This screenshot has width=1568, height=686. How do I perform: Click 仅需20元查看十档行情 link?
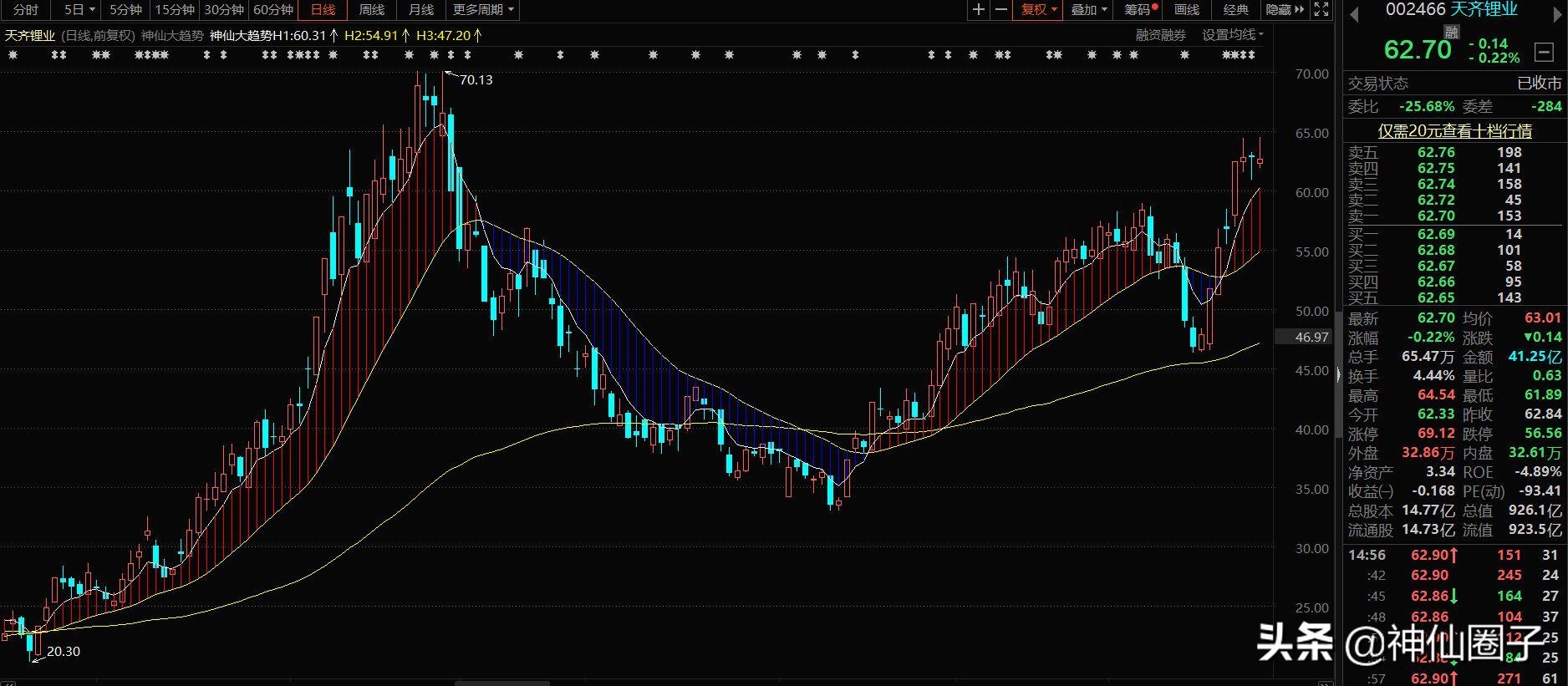coord(1454,131)
